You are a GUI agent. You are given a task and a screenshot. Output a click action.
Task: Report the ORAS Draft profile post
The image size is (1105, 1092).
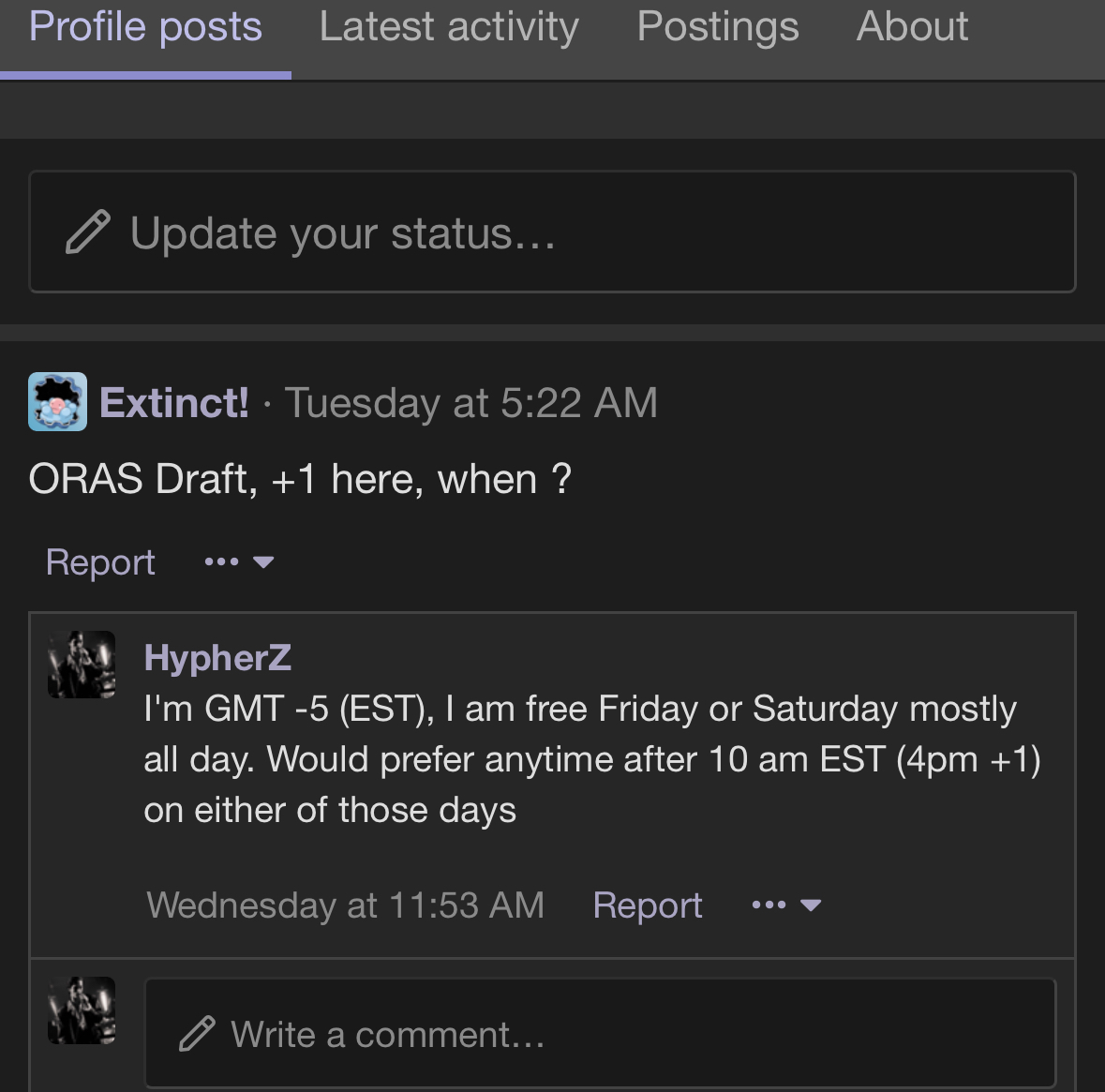click(x=100, y=562)
